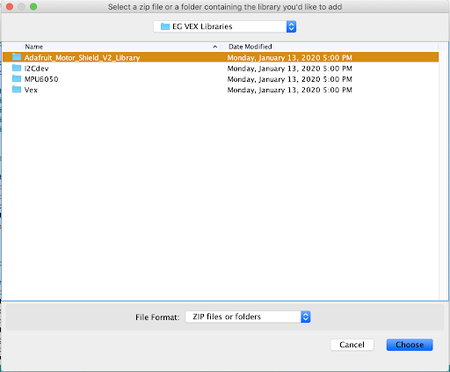
Task: Click the File Format blue arrow button
Action: click(305, 317)
